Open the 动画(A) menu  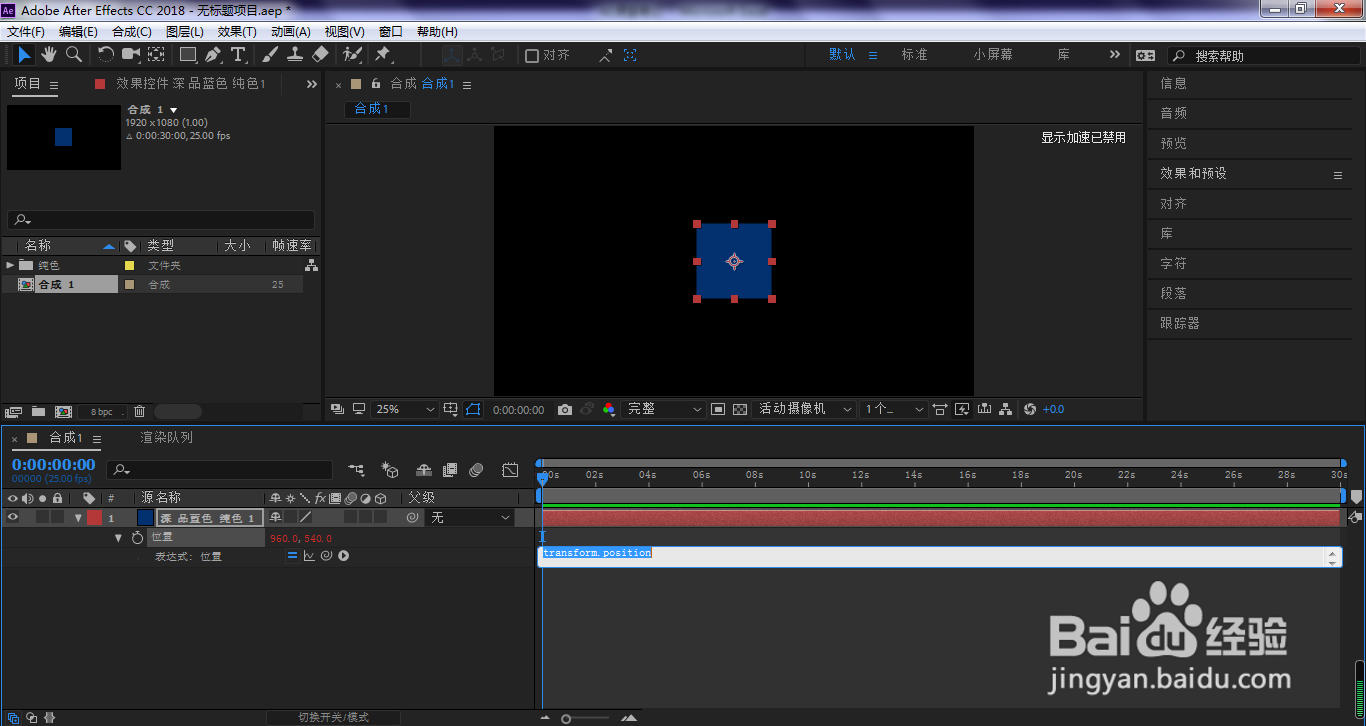tap(291, 32)
